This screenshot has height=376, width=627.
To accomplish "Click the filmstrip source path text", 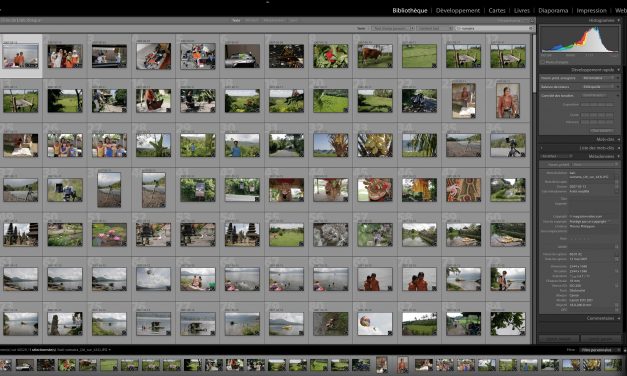I will (x=55, y=350).
